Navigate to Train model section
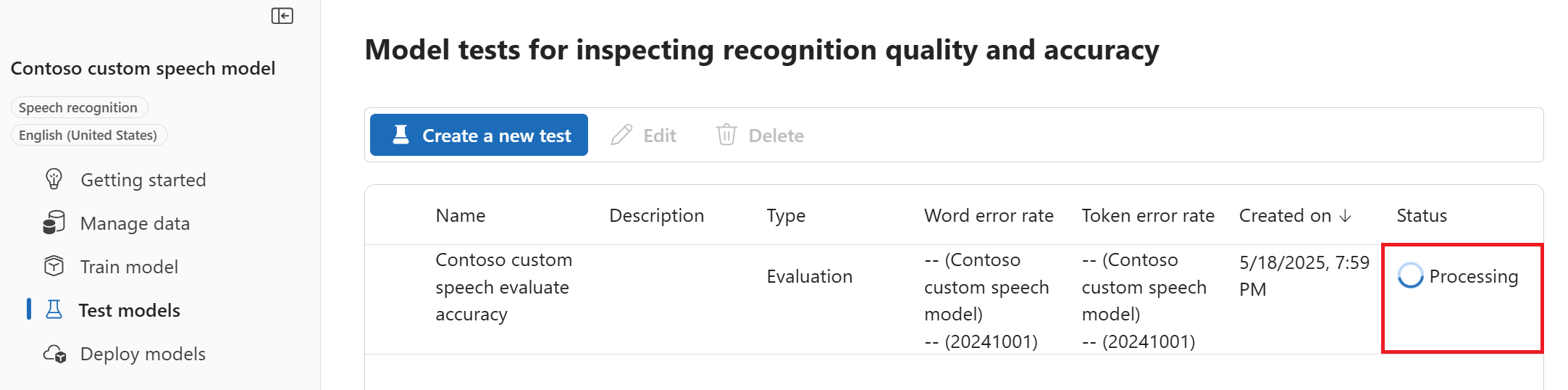 pos(129,267)
